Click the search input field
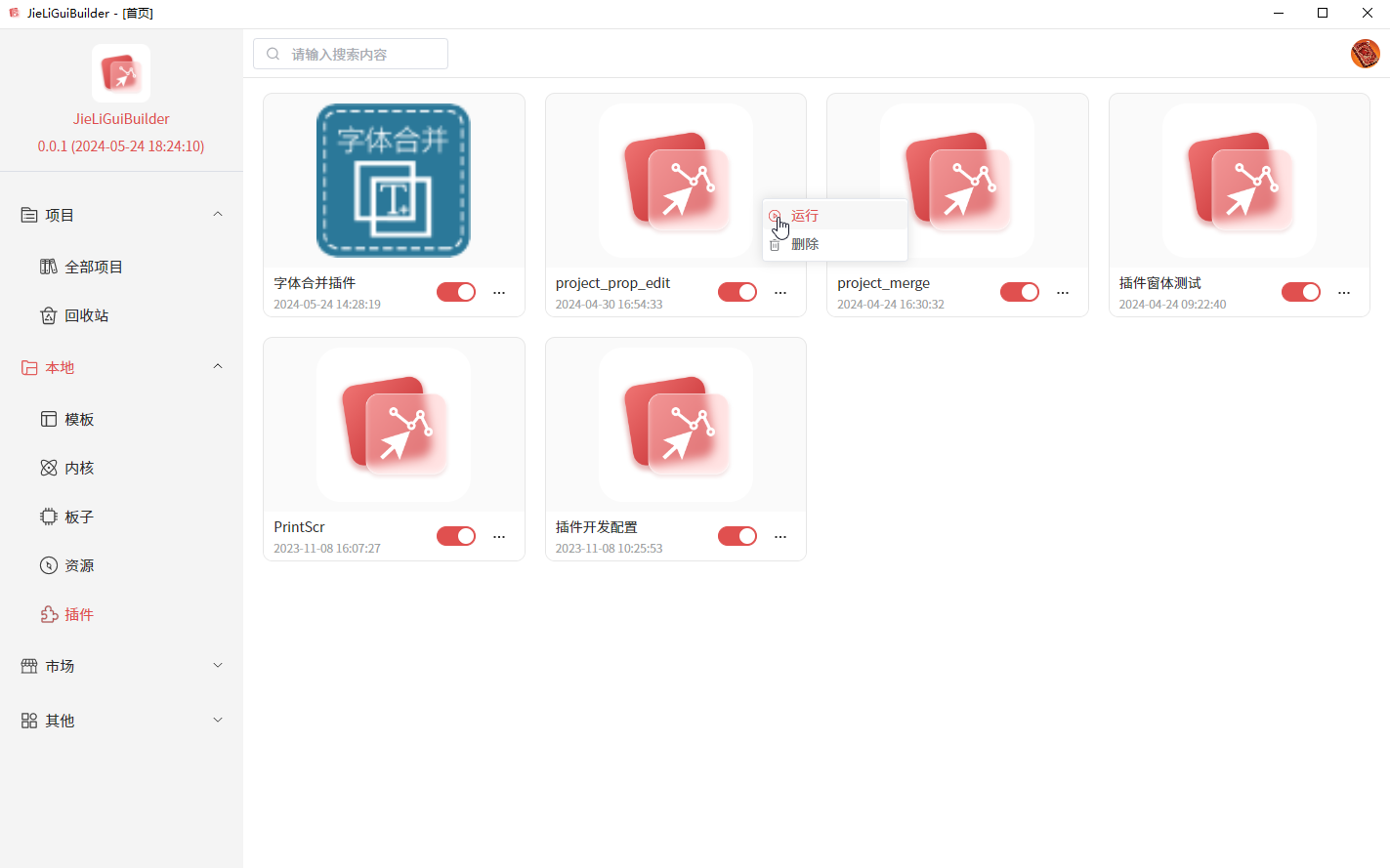The height and width of the screenshot is (868, 1390). [x=351, y=54]
